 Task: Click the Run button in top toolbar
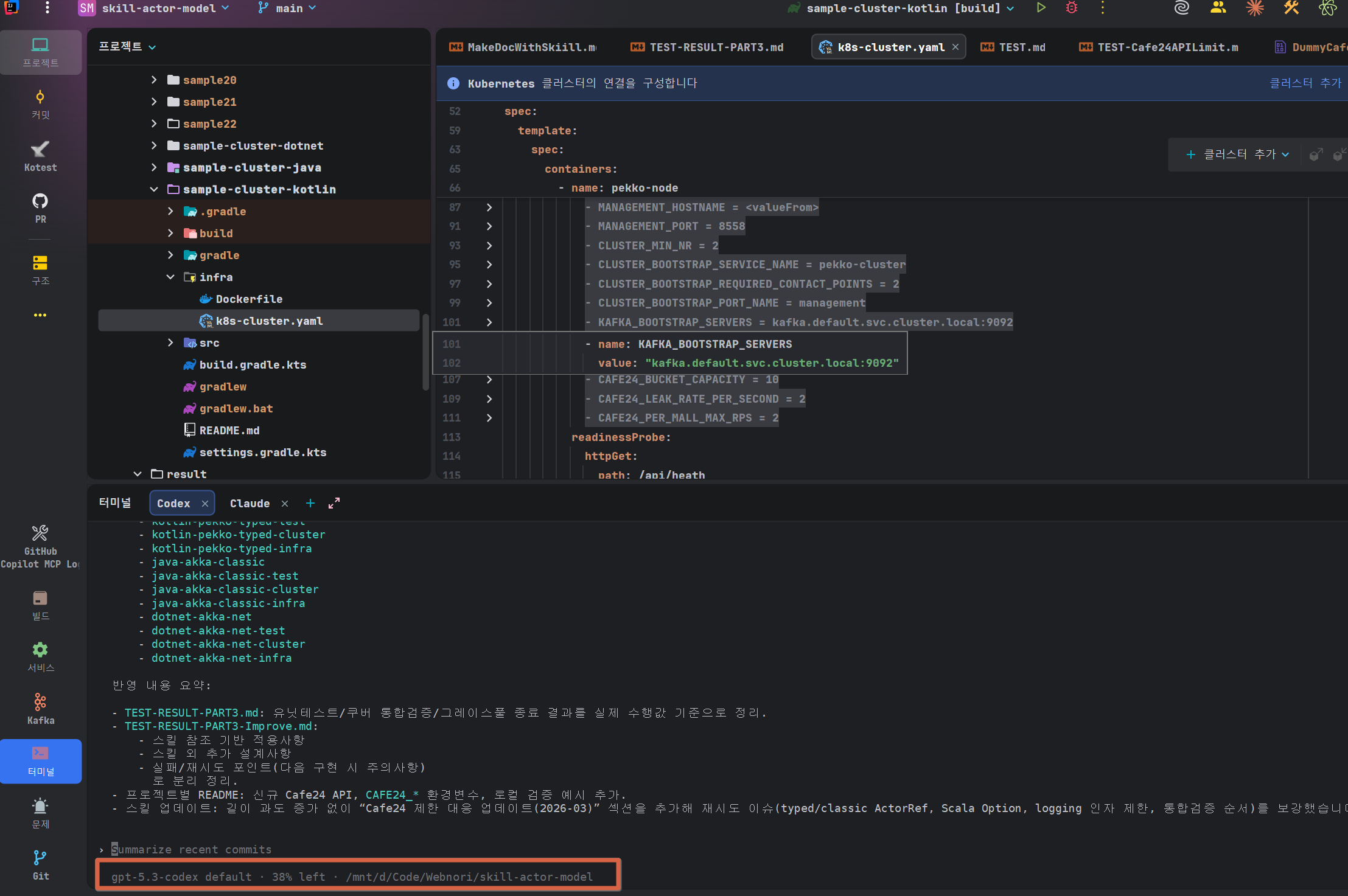(x=1041, y=8)
